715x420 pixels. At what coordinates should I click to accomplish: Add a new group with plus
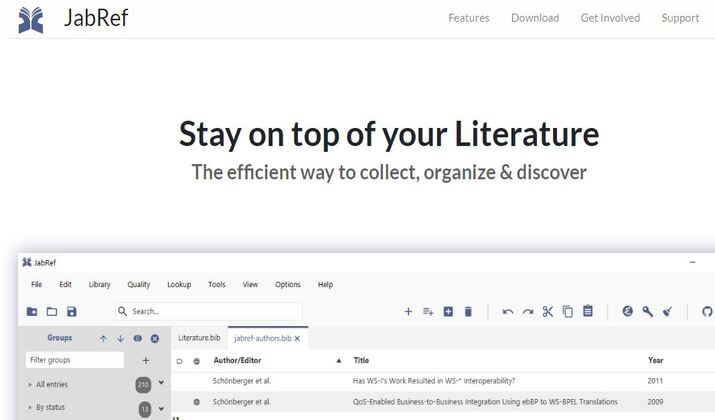coord(145,360)
